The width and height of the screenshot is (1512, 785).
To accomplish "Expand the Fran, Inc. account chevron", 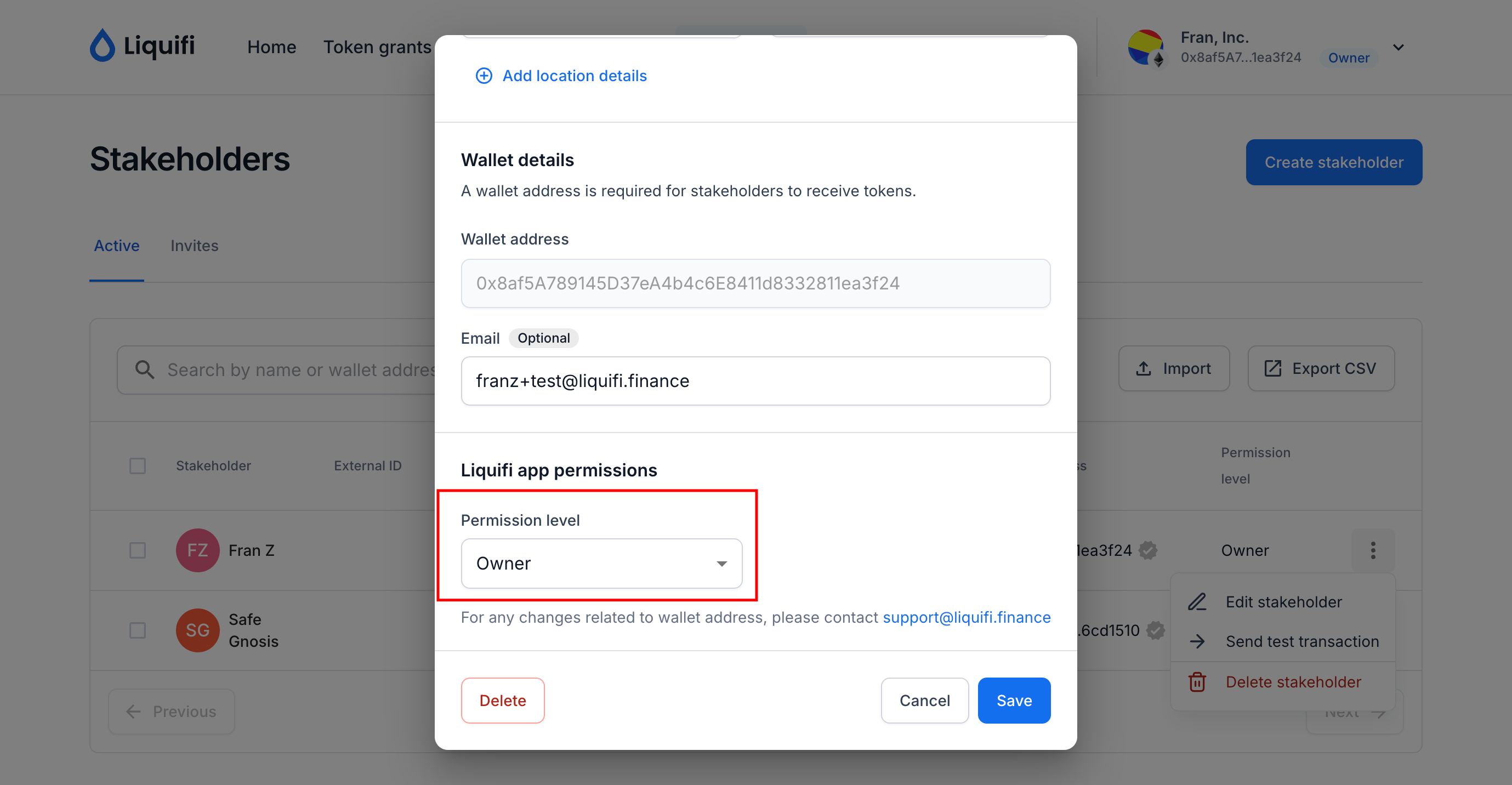I will [1398, 48].
